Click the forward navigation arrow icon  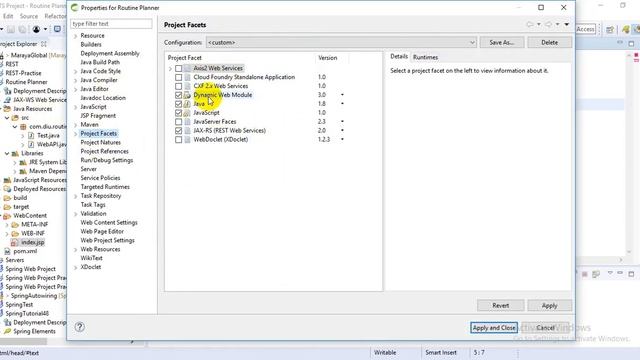tap(549, 24)
